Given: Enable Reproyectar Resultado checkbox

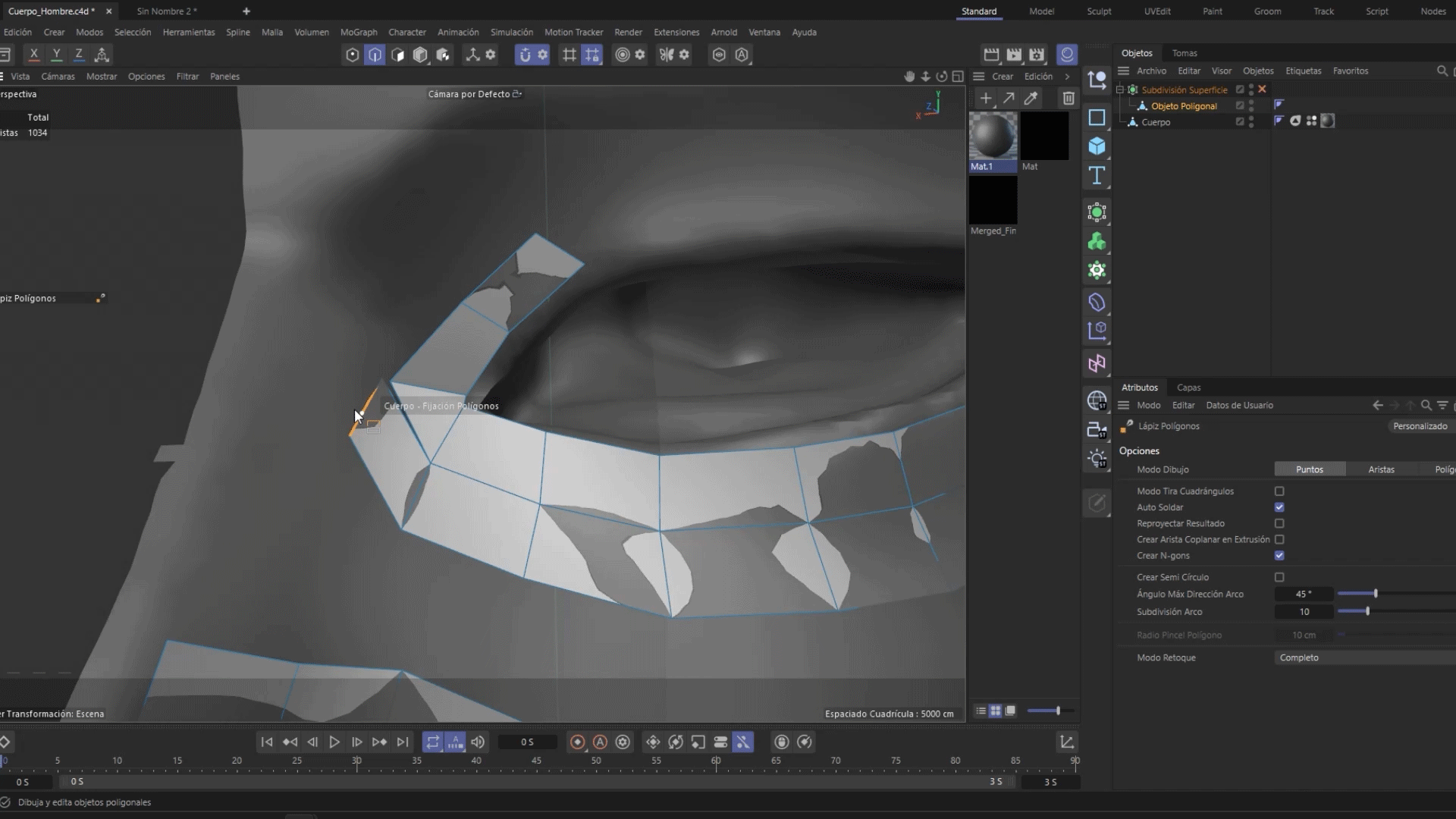Looking at the screenshot, I should coord(1279,523).
